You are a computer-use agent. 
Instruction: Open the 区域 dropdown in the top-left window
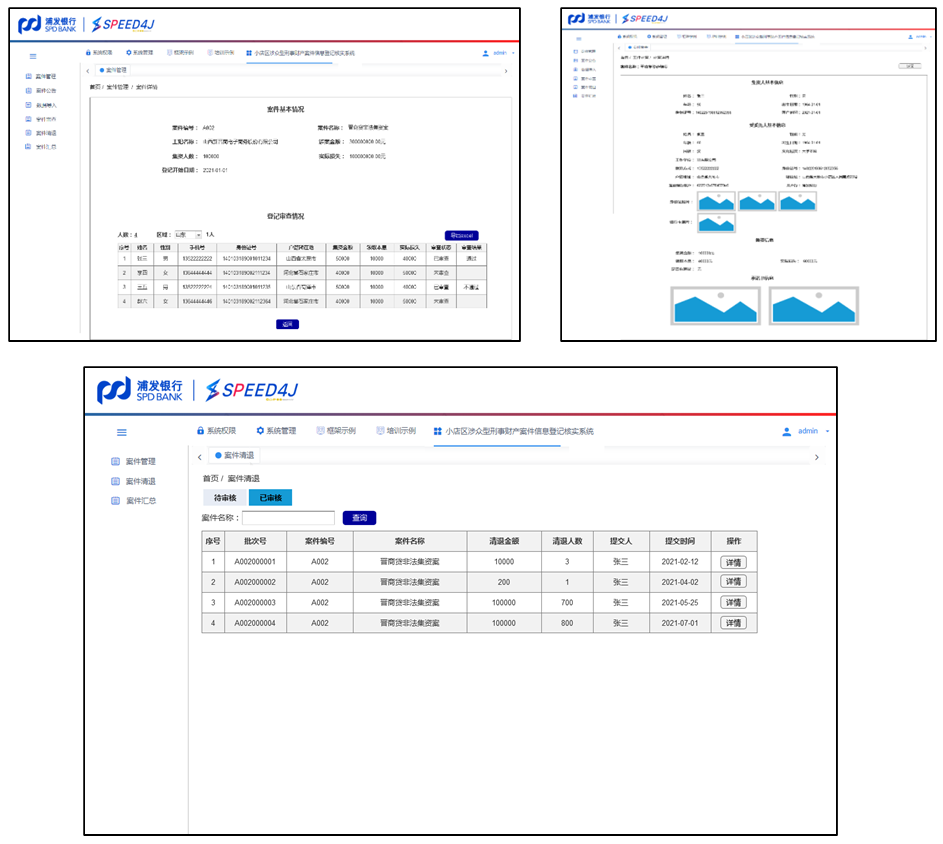click(189, 234)
